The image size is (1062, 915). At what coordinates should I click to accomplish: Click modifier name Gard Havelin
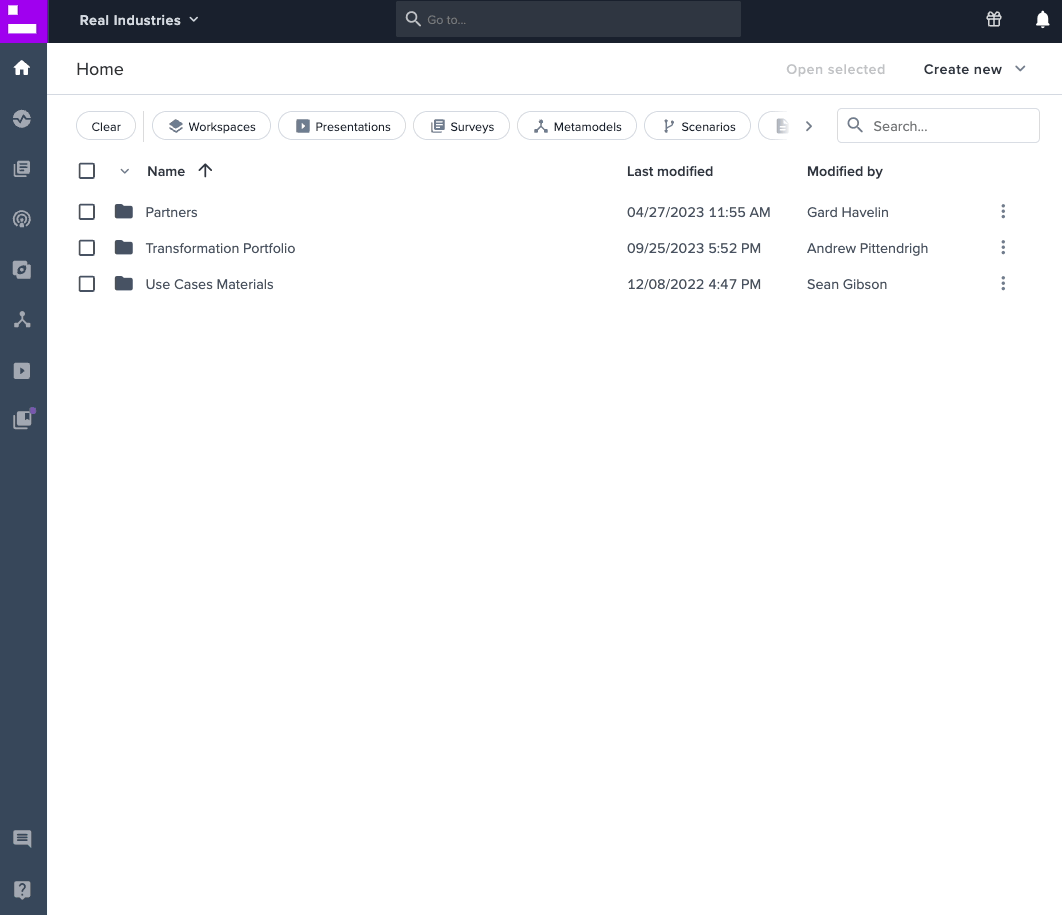[847, 212]
